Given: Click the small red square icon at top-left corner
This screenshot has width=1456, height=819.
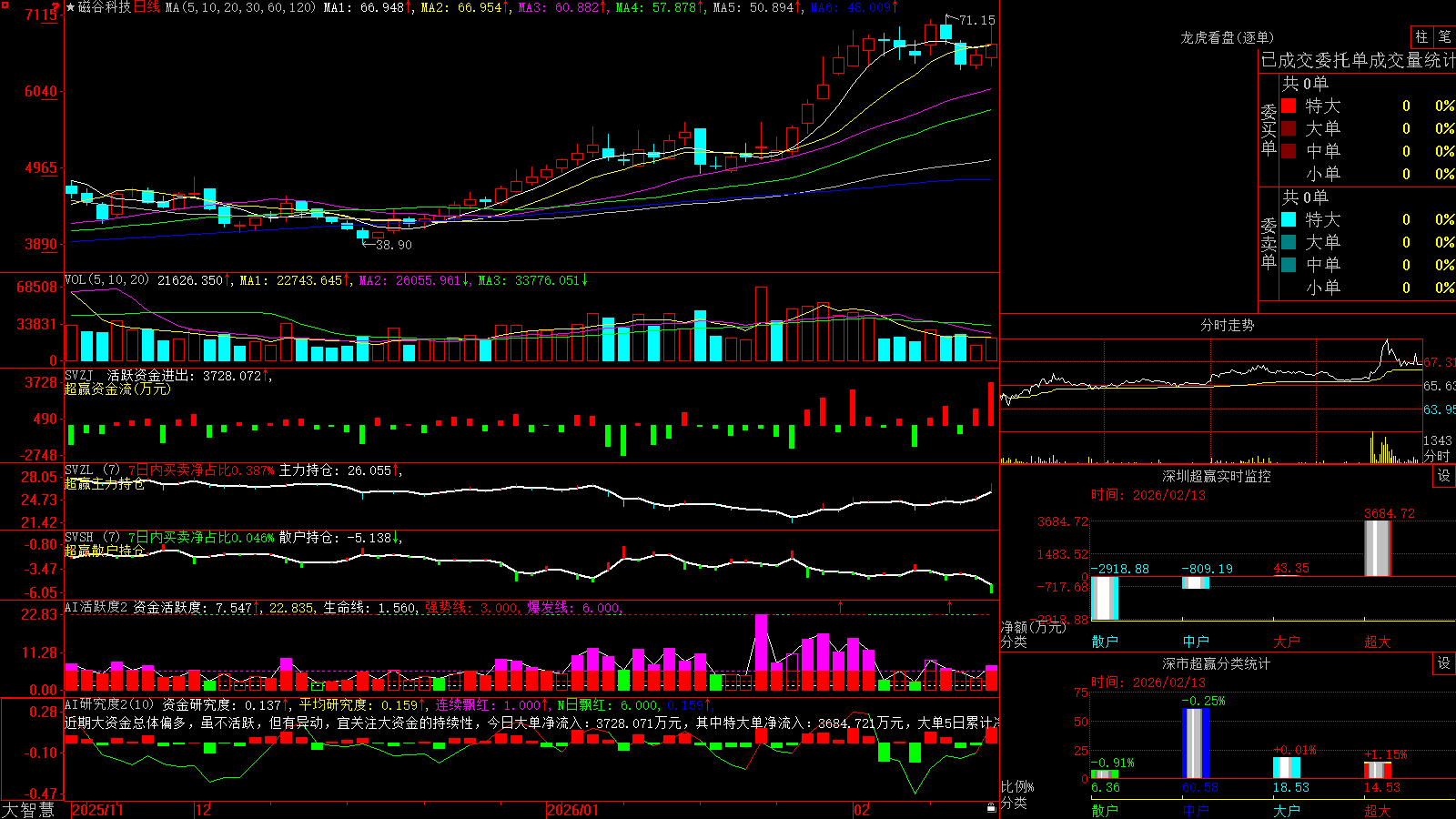Looking at the screenshot, I should point(5,5).
